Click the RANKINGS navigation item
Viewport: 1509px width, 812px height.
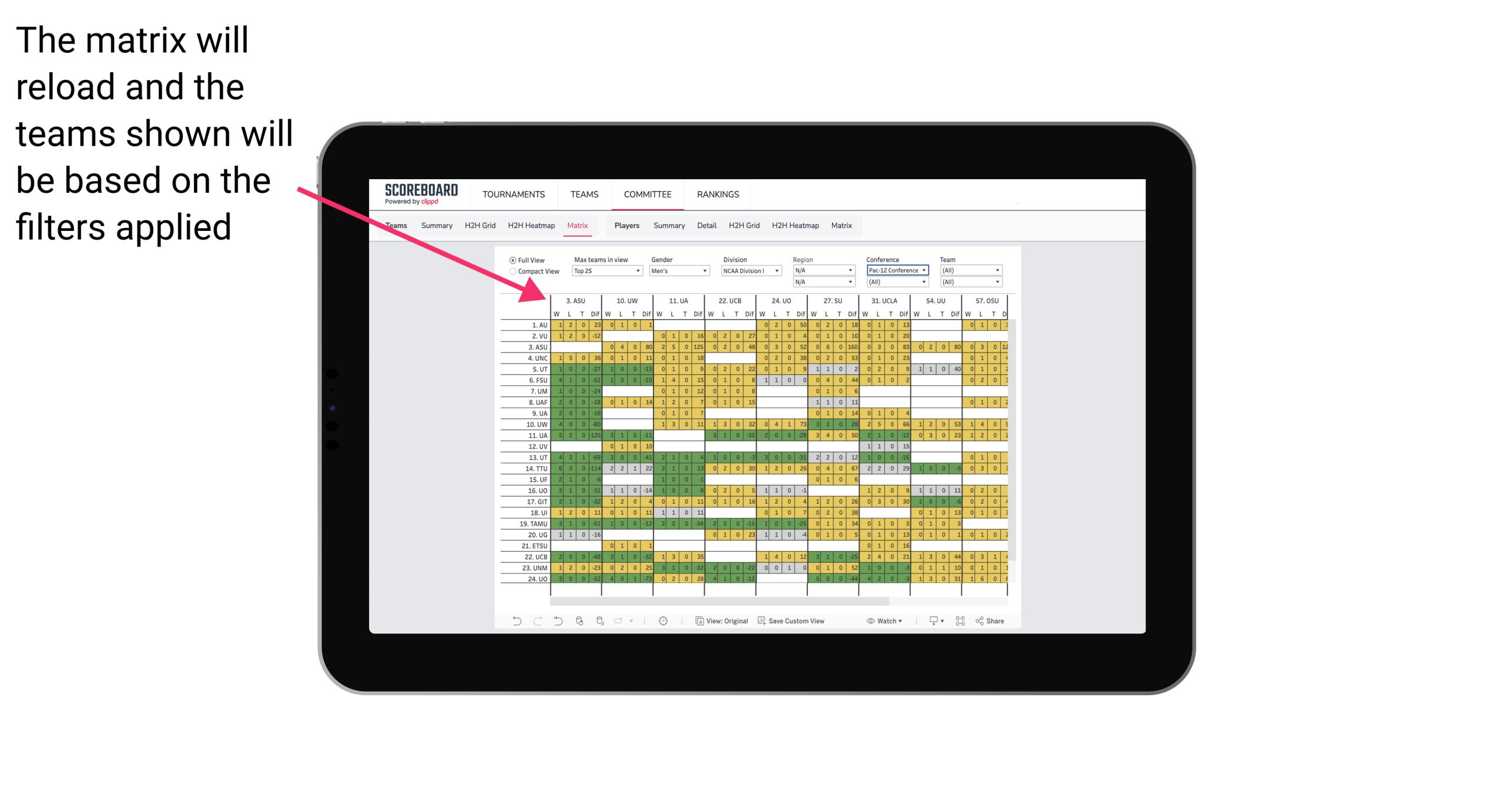coord(718,194)
